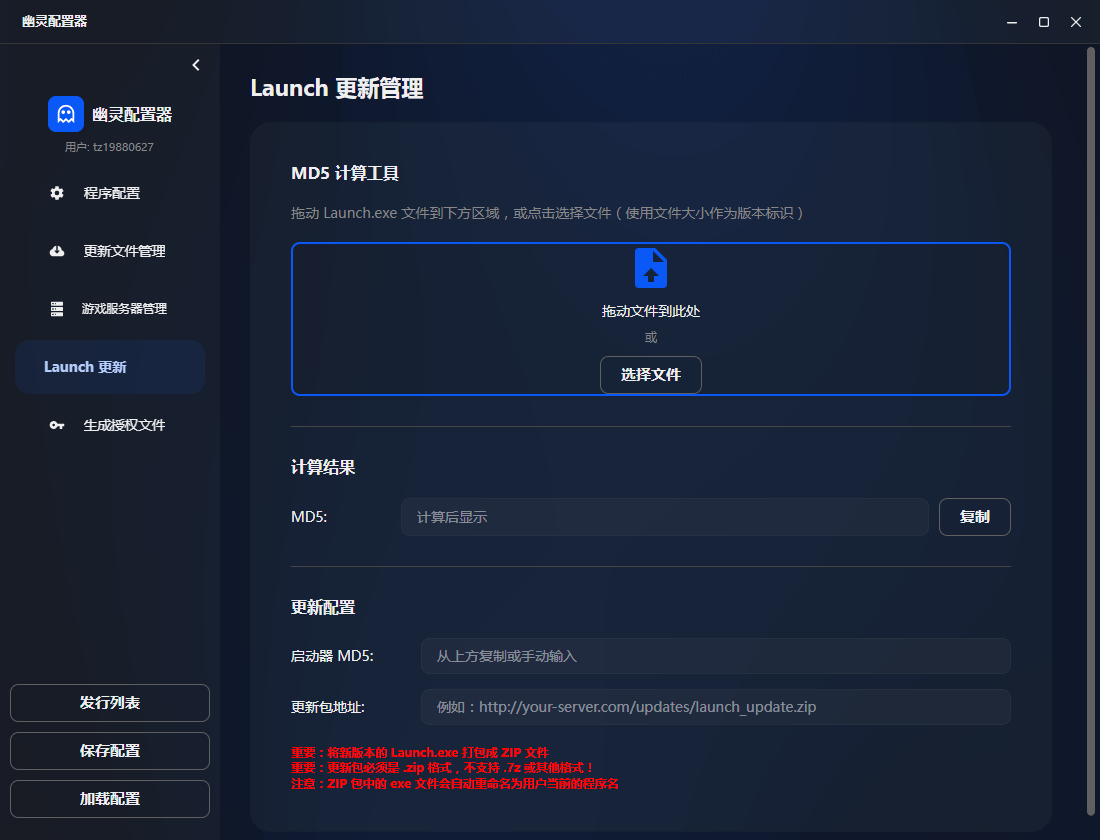Image resolution: width=1100 pixels, height=840 pixels.
Task: Click the 保存配置 button
Action: point(110,751)
